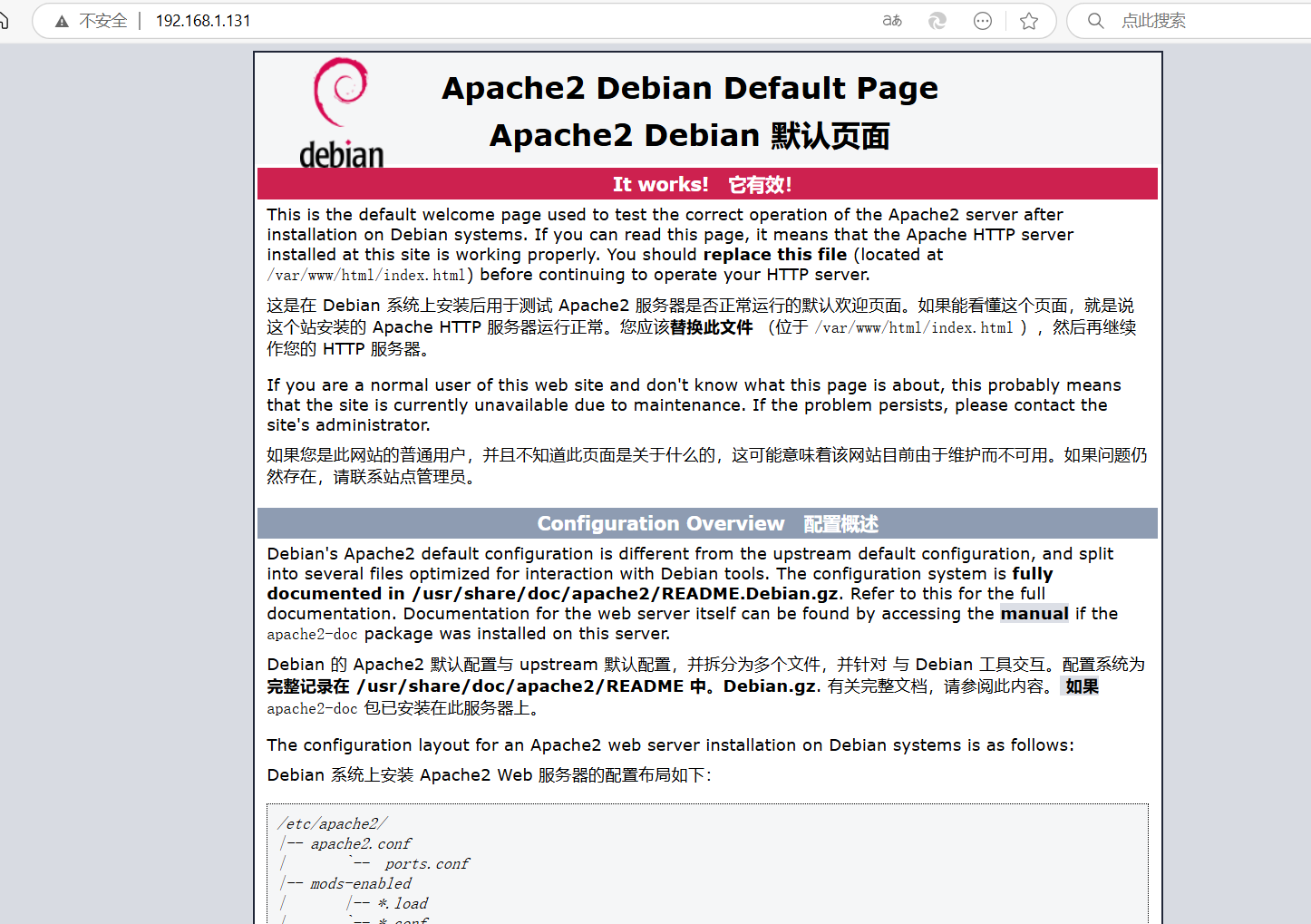This screenshot has height=924, width=1311.
Task: Open the 如果 link in Chinese paragraph
Action: point(1082,686)
